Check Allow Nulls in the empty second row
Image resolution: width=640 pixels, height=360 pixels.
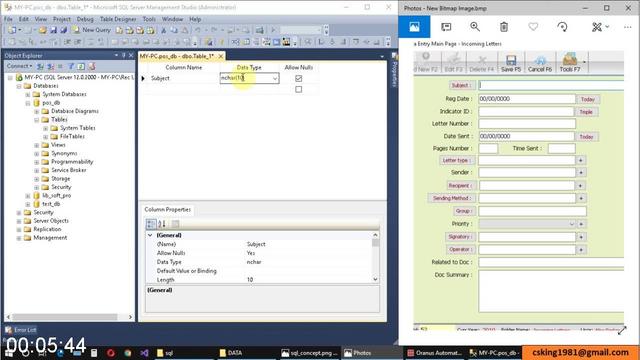click(299, 89)
